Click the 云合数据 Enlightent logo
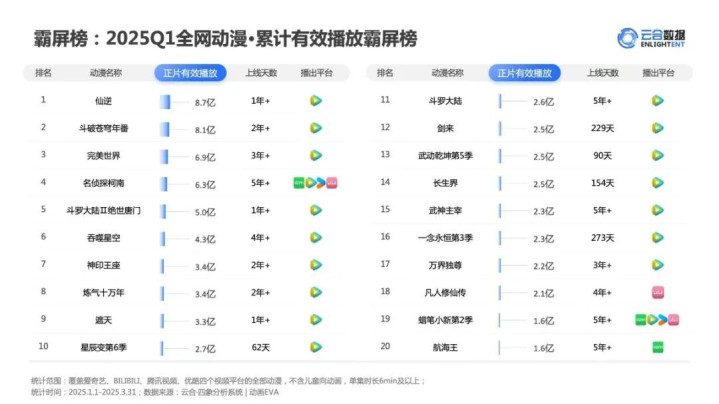719x404 pixels. point(652,38)
